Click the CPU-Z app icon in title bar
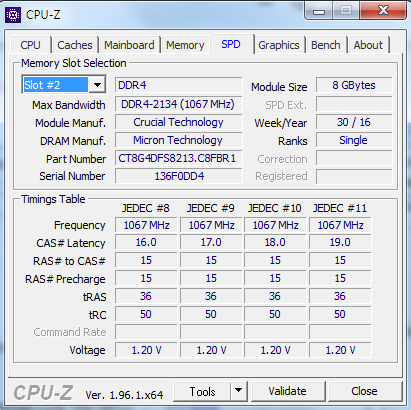 (13, 15)
